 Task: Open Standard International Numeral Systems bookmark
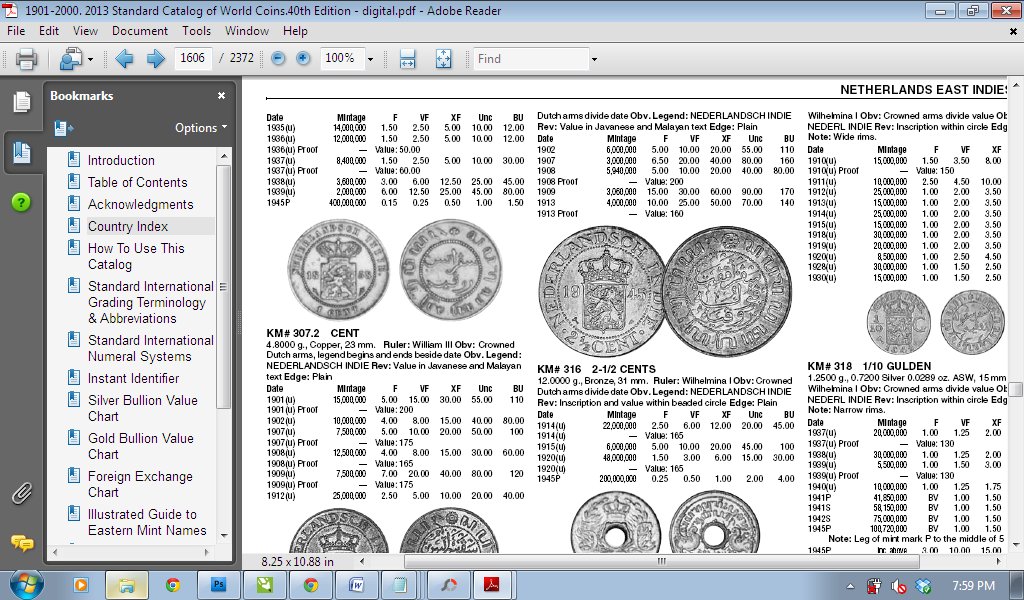tap(150, 348)
